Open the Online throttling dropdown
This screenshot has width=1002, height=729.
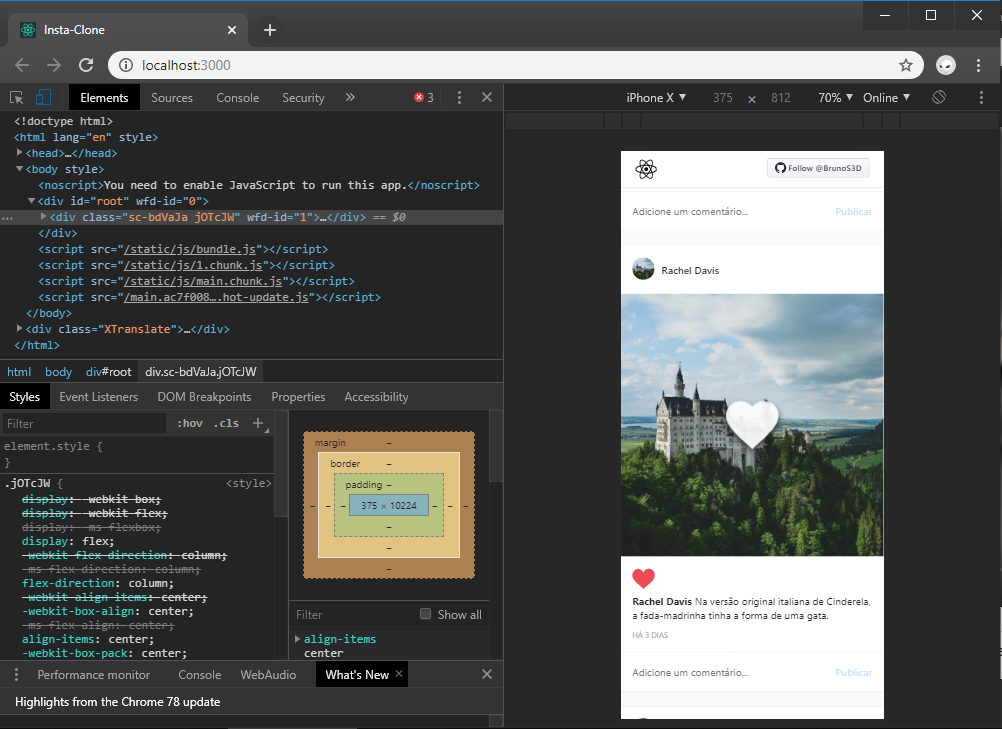(886, 98)
